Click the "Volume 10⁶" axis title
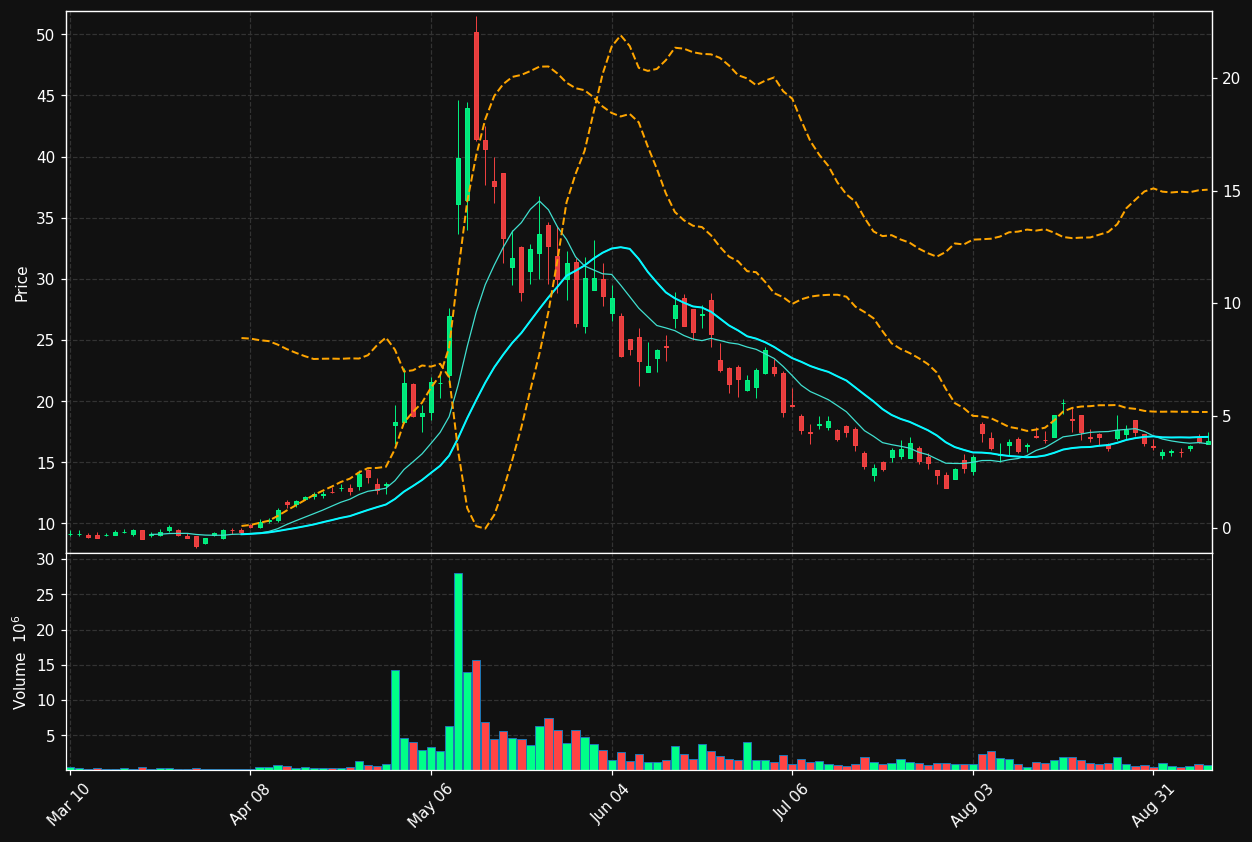This screenshot has height=842, width=1252. (19, 662)
